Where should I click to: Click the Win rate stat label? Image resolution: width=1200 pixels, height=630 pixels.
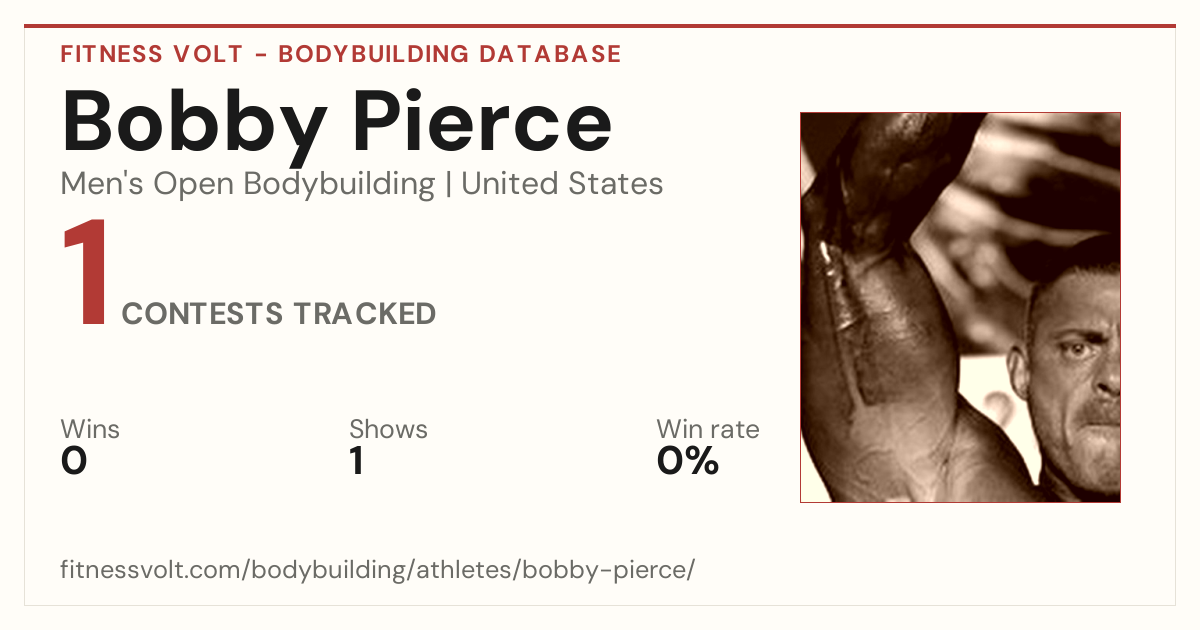pos(707,430)
